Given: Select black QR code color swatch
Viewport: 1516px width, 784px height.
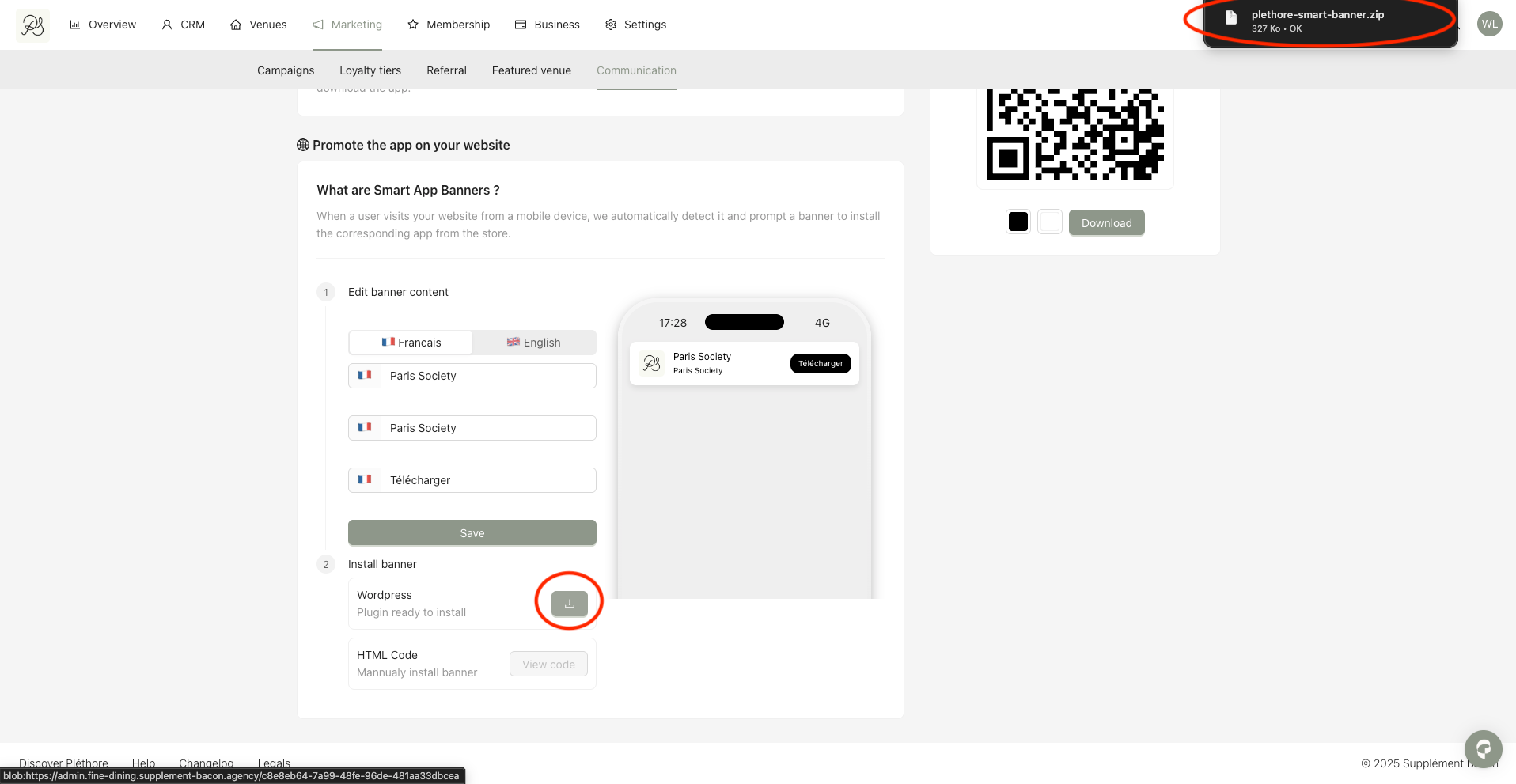Looking at the screenshot, I should pyautogui.click(x=1018, y=222).
